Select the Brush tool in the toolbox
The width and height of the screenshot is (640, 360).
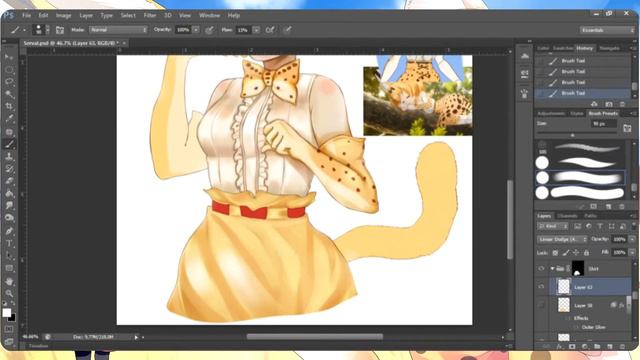coord(9,144)
